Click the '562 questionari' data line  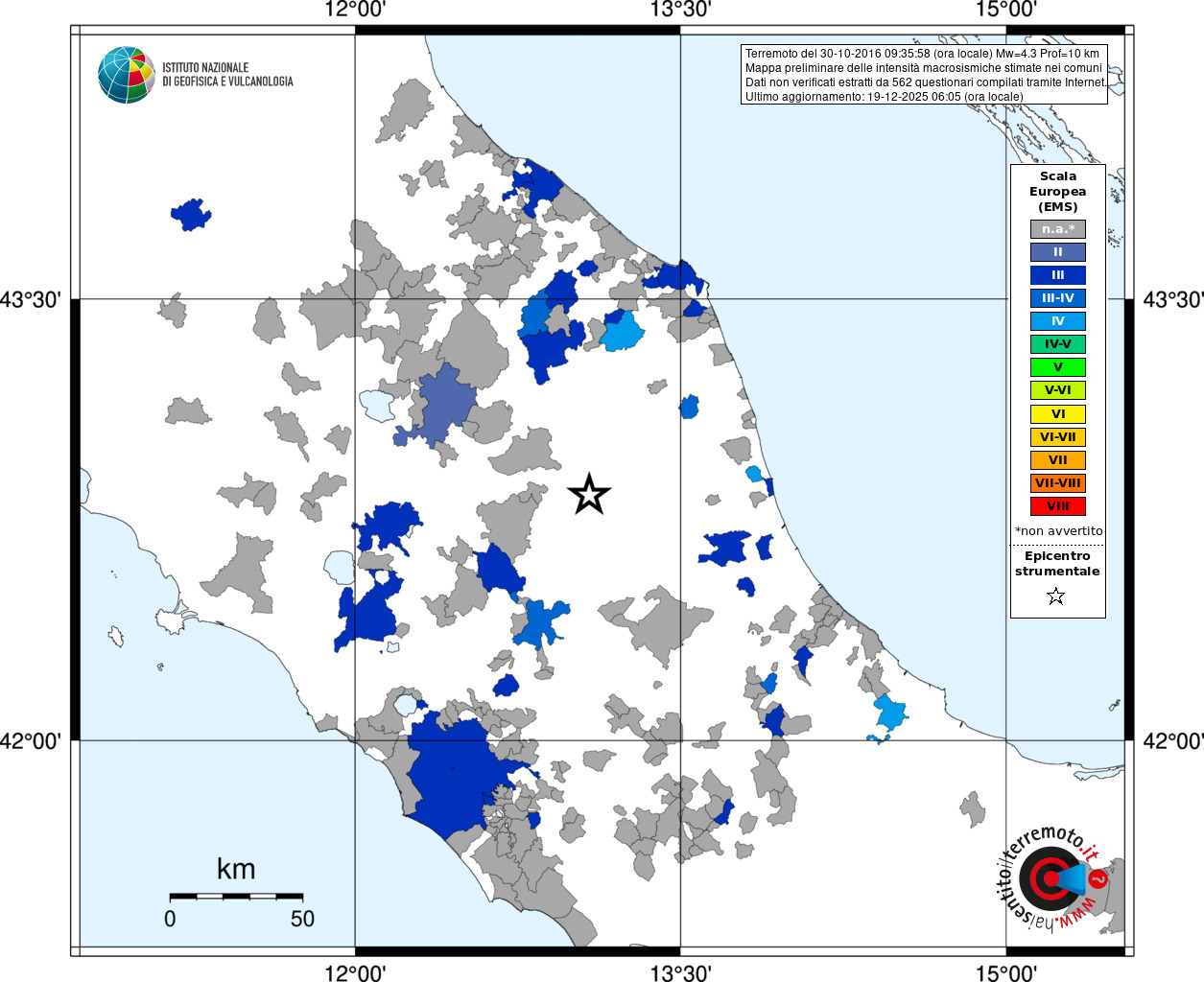[x=926, y=82]
